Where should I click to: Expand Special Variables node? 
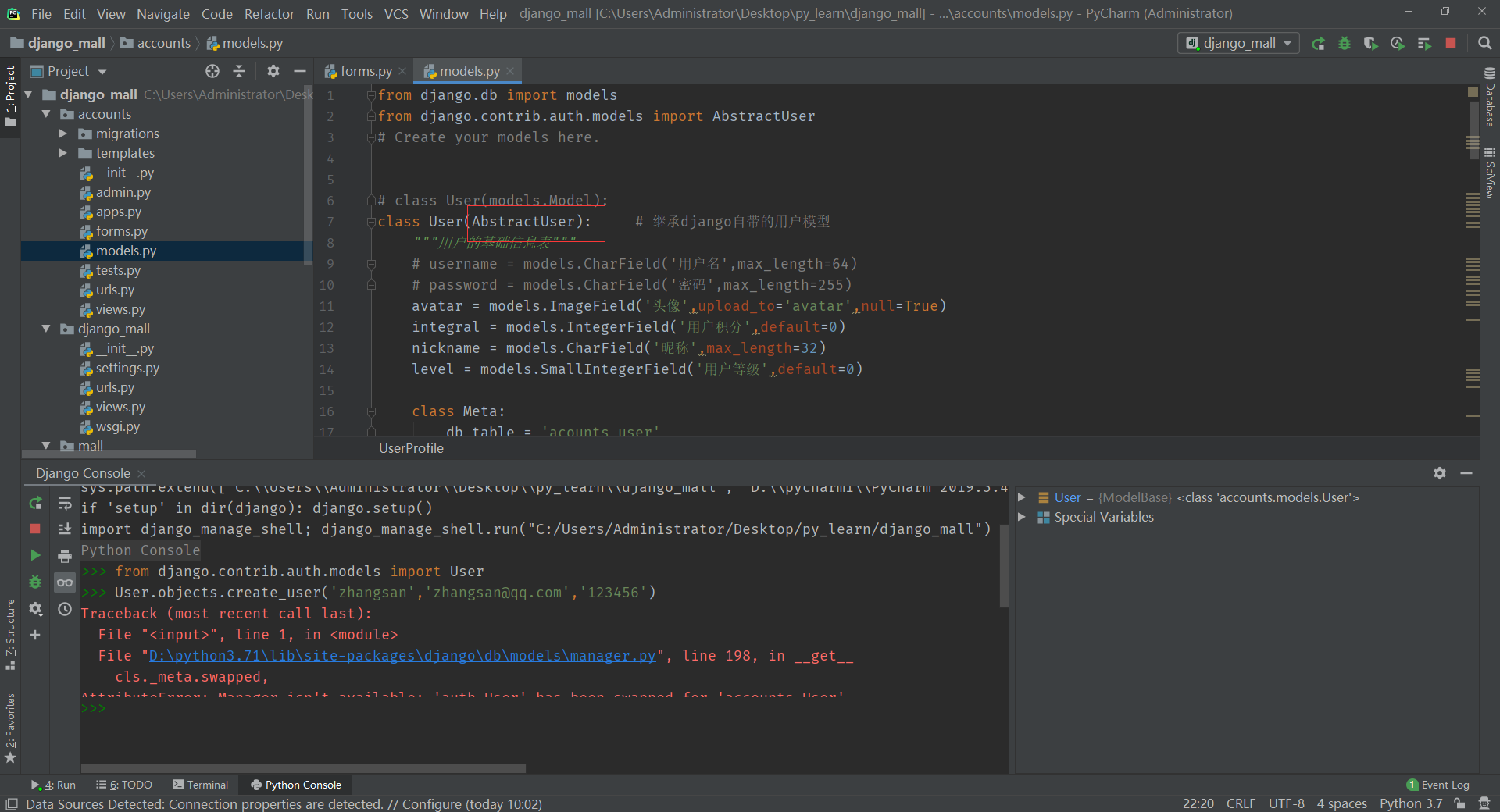click(1021, 517)
